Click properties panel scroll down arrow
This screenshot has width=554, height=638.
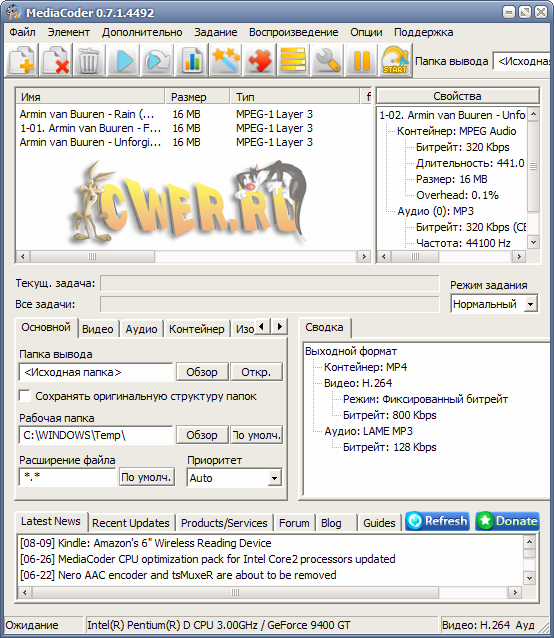coord(533,242)
